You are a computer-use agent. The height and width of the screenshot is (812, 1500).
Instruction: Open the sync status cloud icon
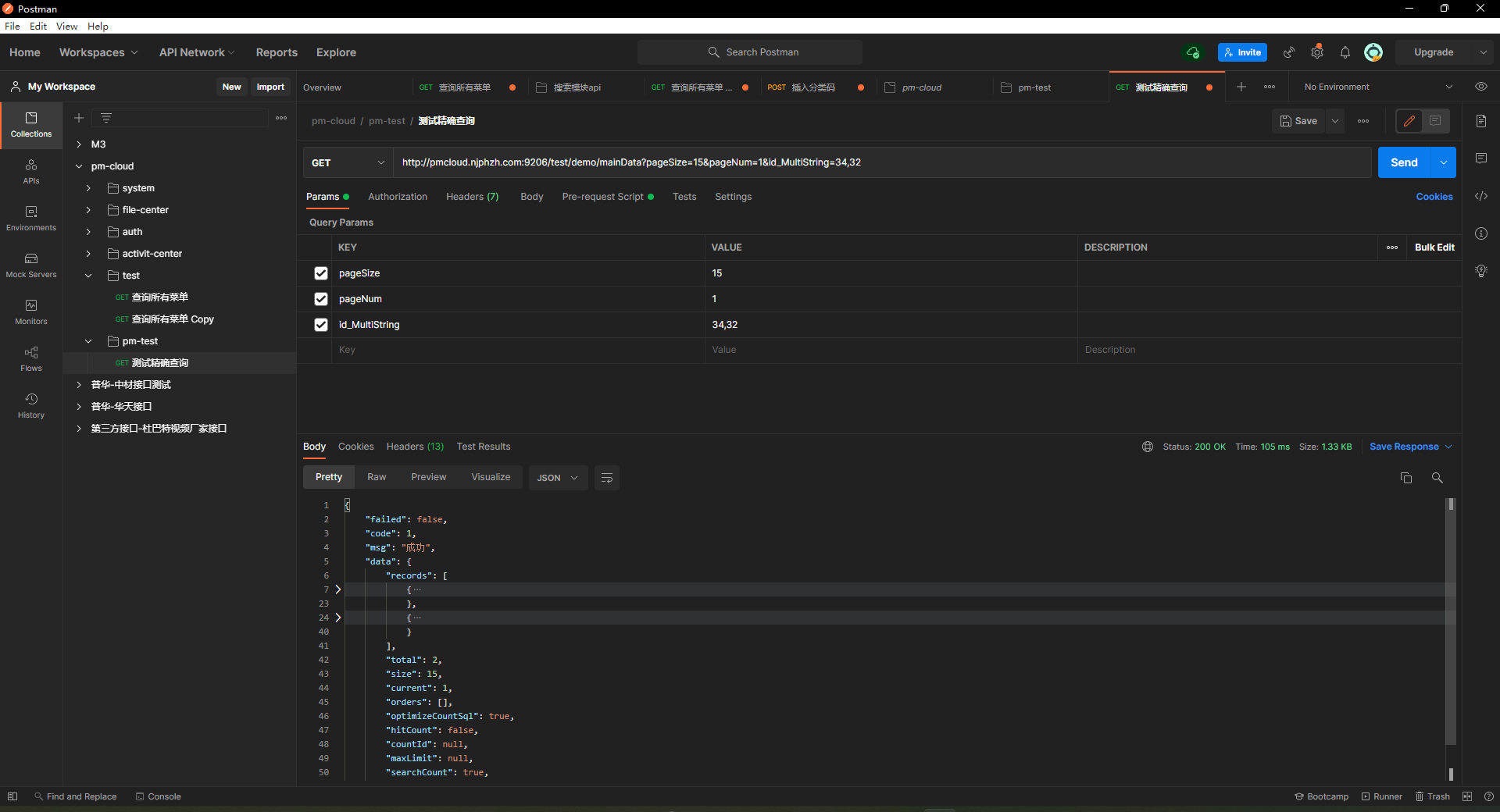pos(1193,52)
